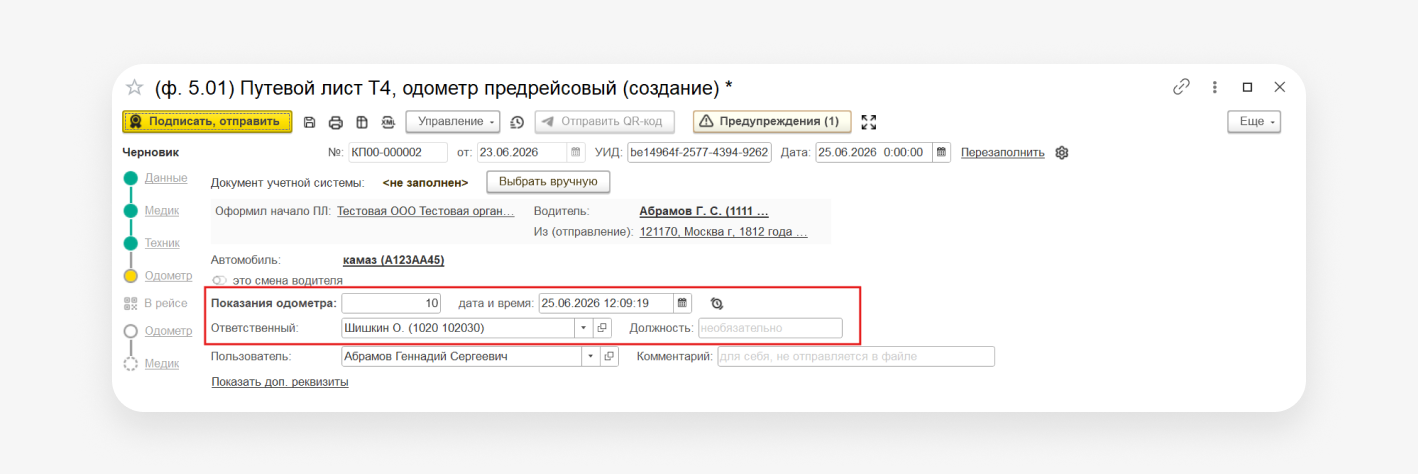The image size is (1418, 474).
Task: Open calendar for the 'от' date field
Action: 576,153
